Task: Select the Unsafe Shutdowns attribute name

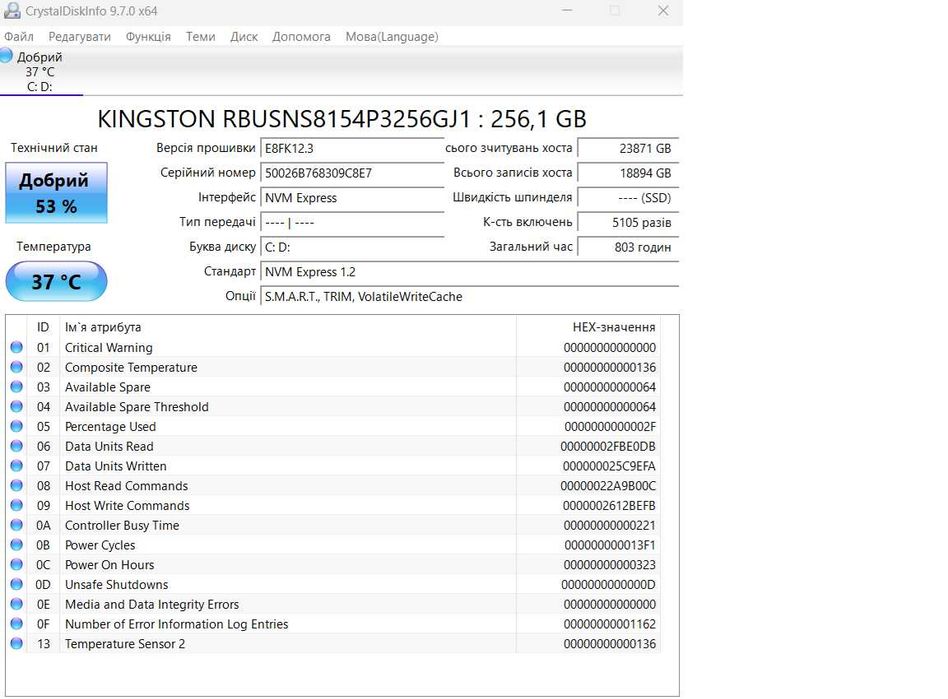Action: tap(117, 585)
